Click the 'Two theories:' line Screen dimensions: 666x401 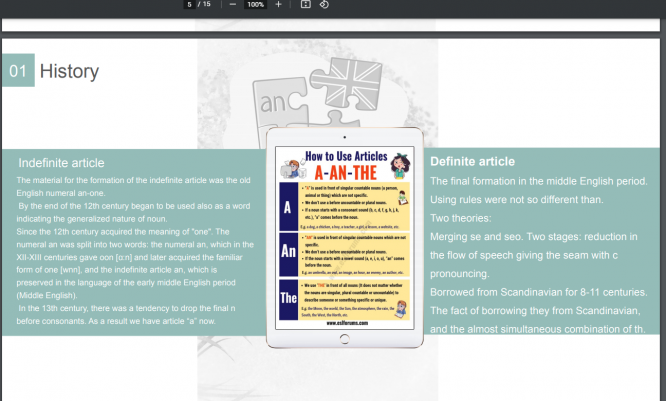460,218
